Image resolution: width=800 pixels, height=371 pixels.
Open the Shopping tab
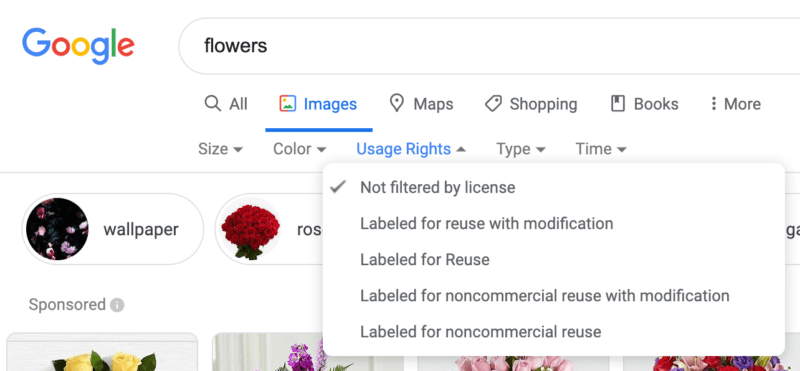(x=531, y=104)
